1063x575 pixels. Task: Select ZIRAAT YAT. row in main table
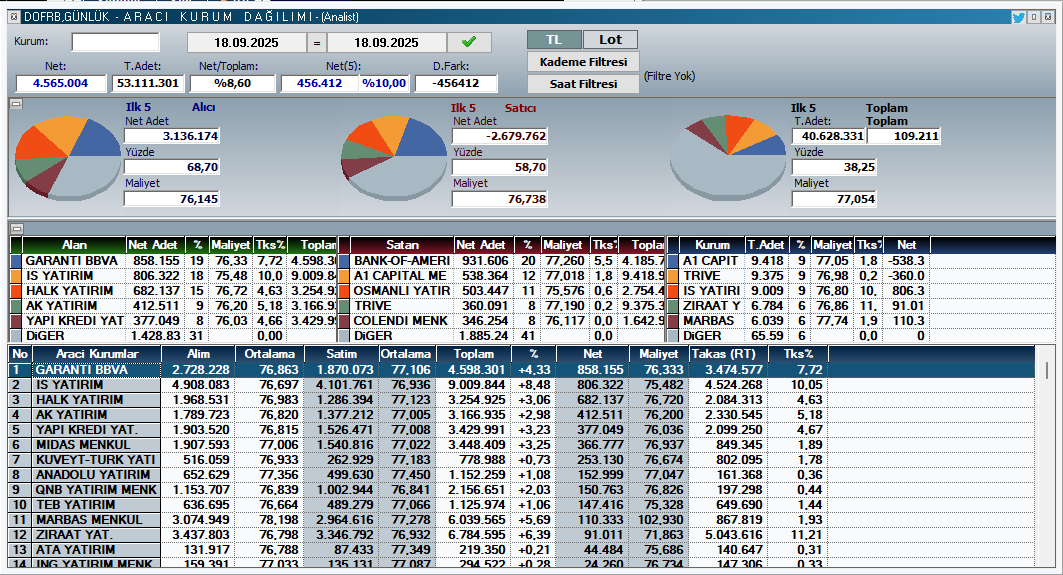pos(521,534)
